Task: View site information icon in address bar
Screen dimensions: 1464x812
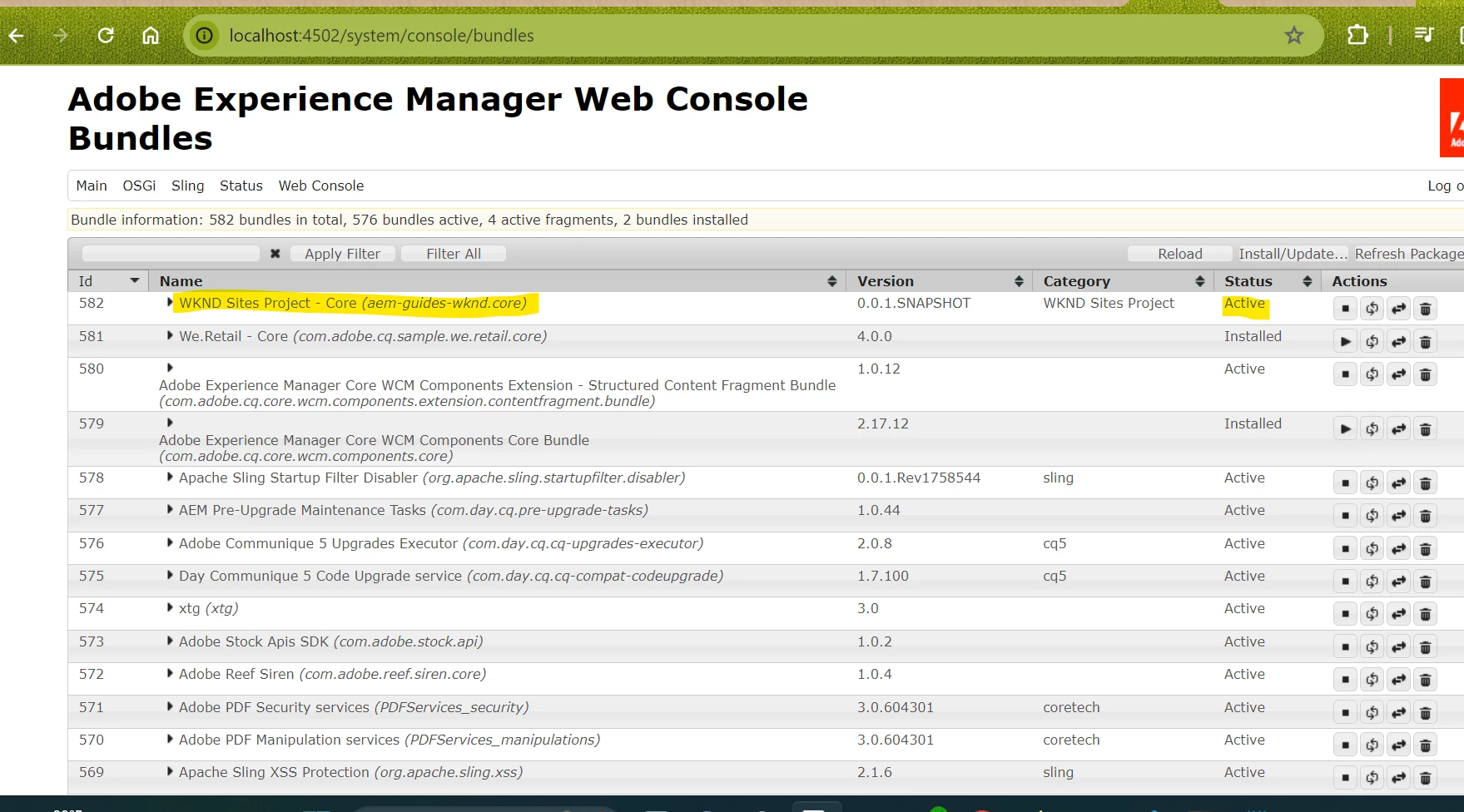Action: (x=204, y=36)
